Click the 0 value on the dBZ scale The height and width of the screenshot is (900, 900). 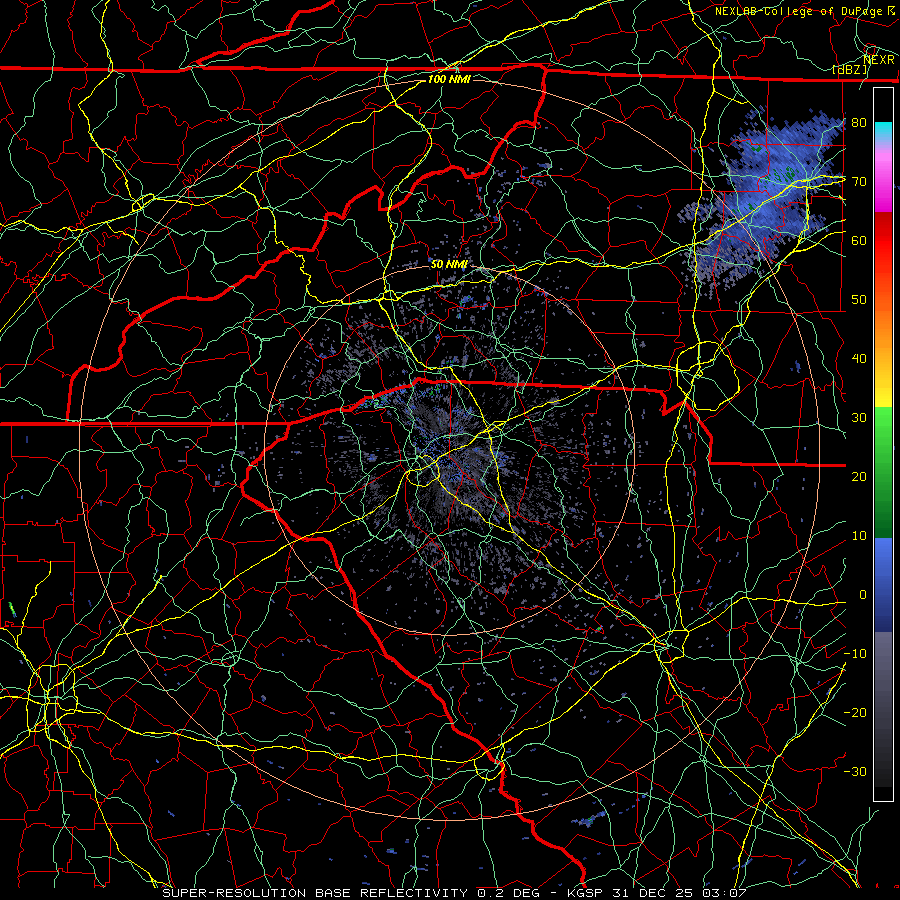pyautogui.click(x=862, y=595)
